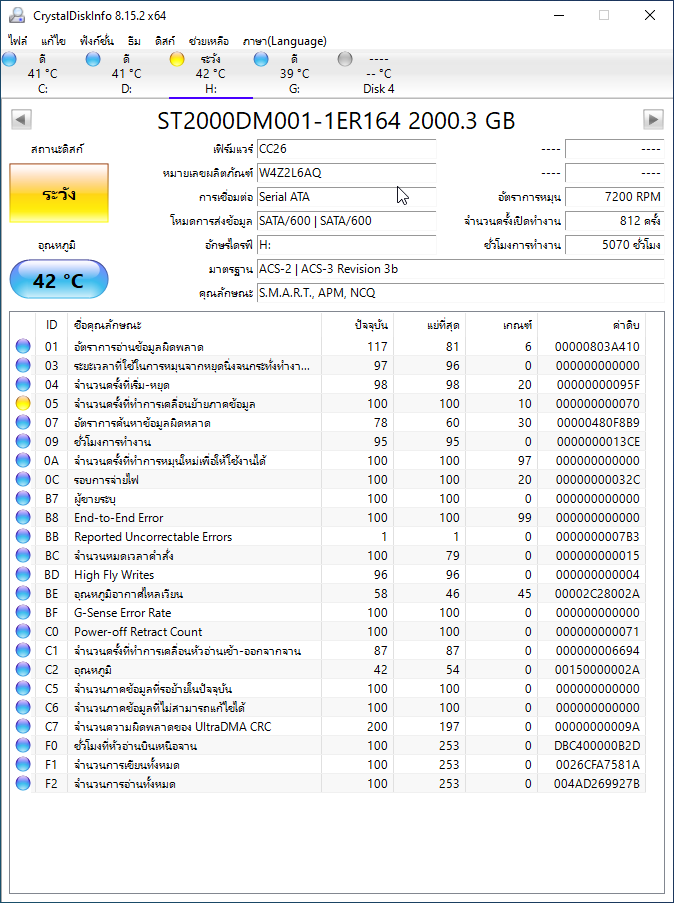Open the ฟังก์ชั่น menu

click(97, 41)
